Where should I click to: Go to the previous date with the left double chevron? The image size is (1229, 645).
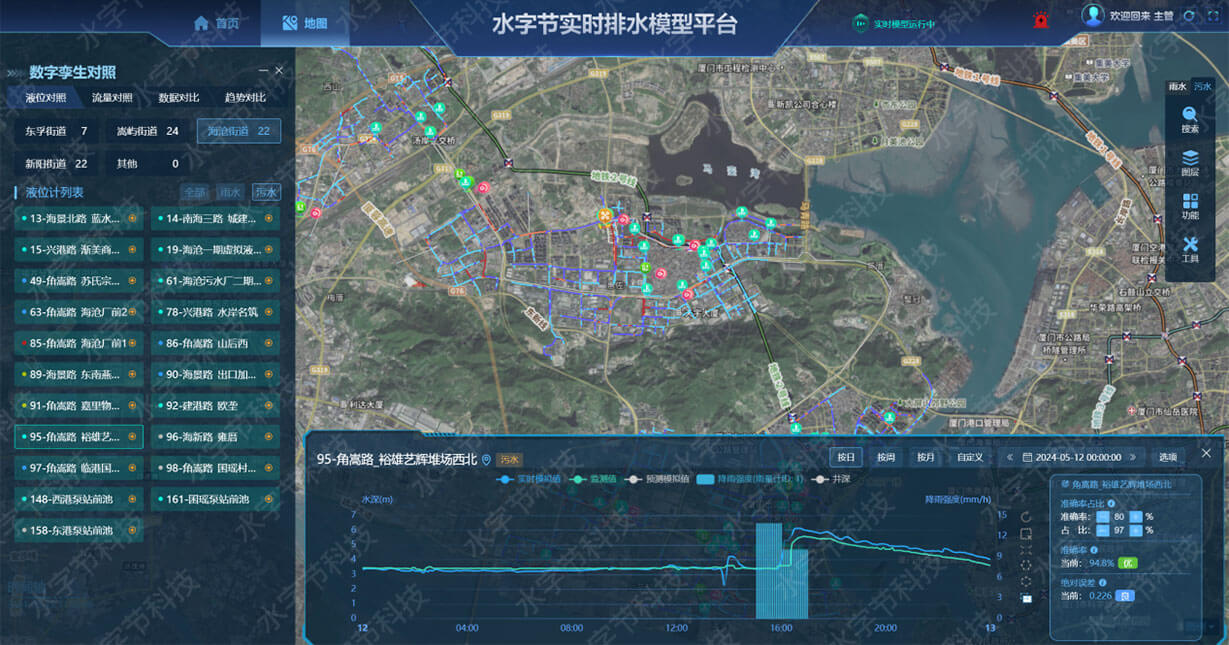(x=1009, y=457)
